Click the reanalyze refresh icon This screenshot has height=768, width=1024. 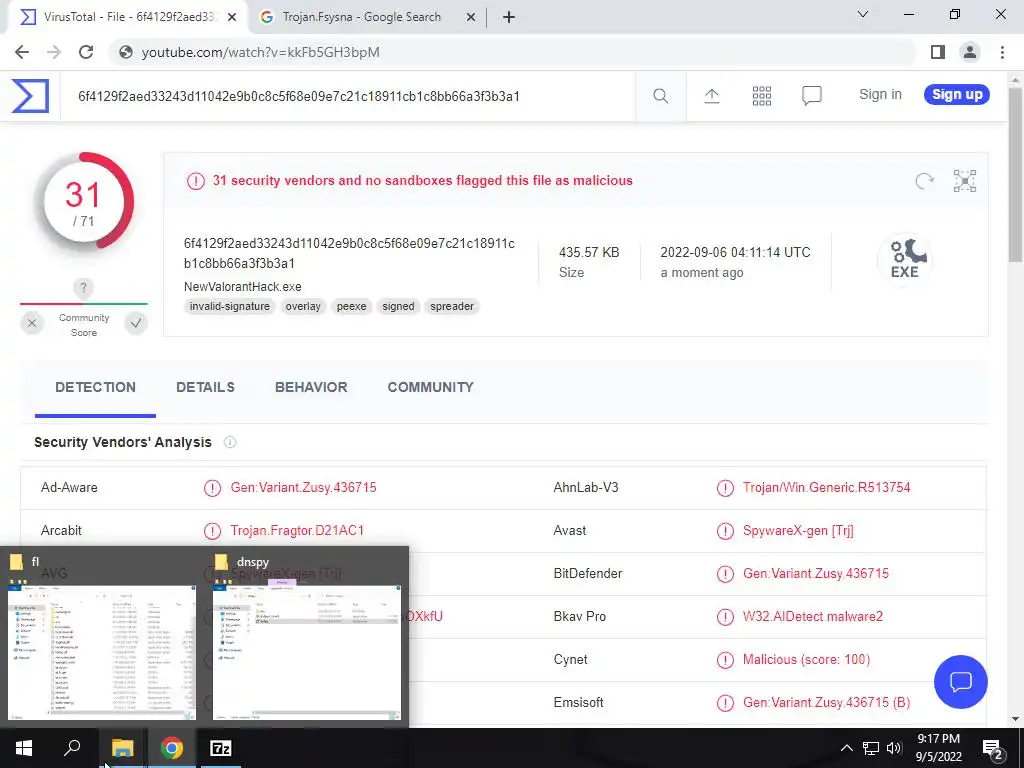click(x=925, y=181)
